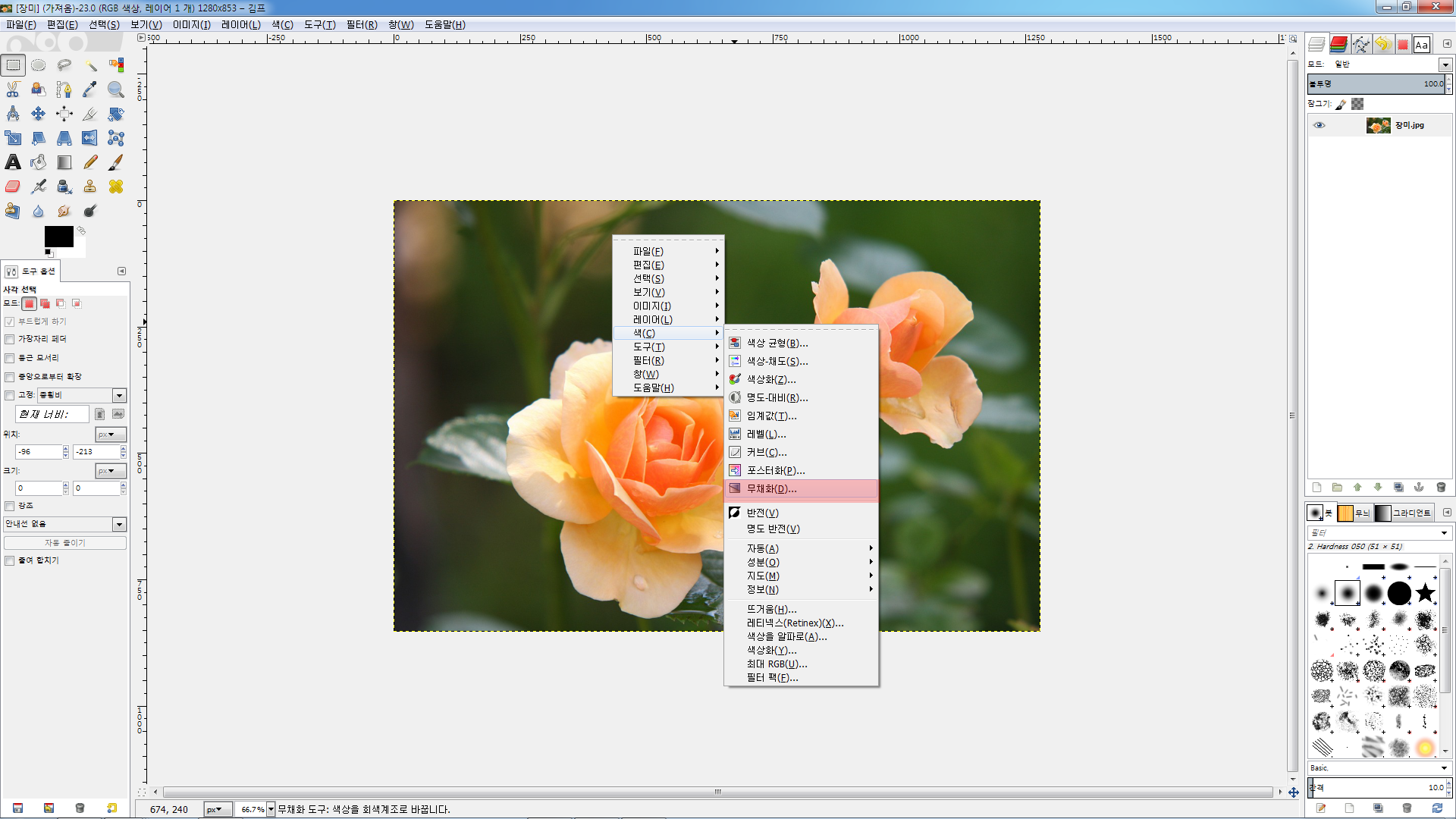Viewport: 1456px width, 819px height.
Task: Choose 레벨(L) levels entry
Action: (802, 435)
